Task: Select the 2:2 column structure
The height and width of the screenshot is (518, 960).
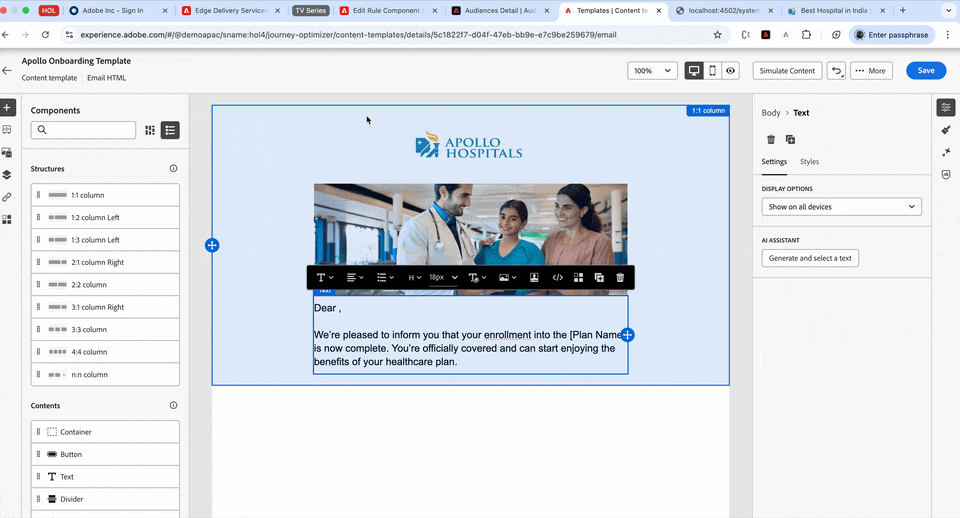Action: coord(105,285)
